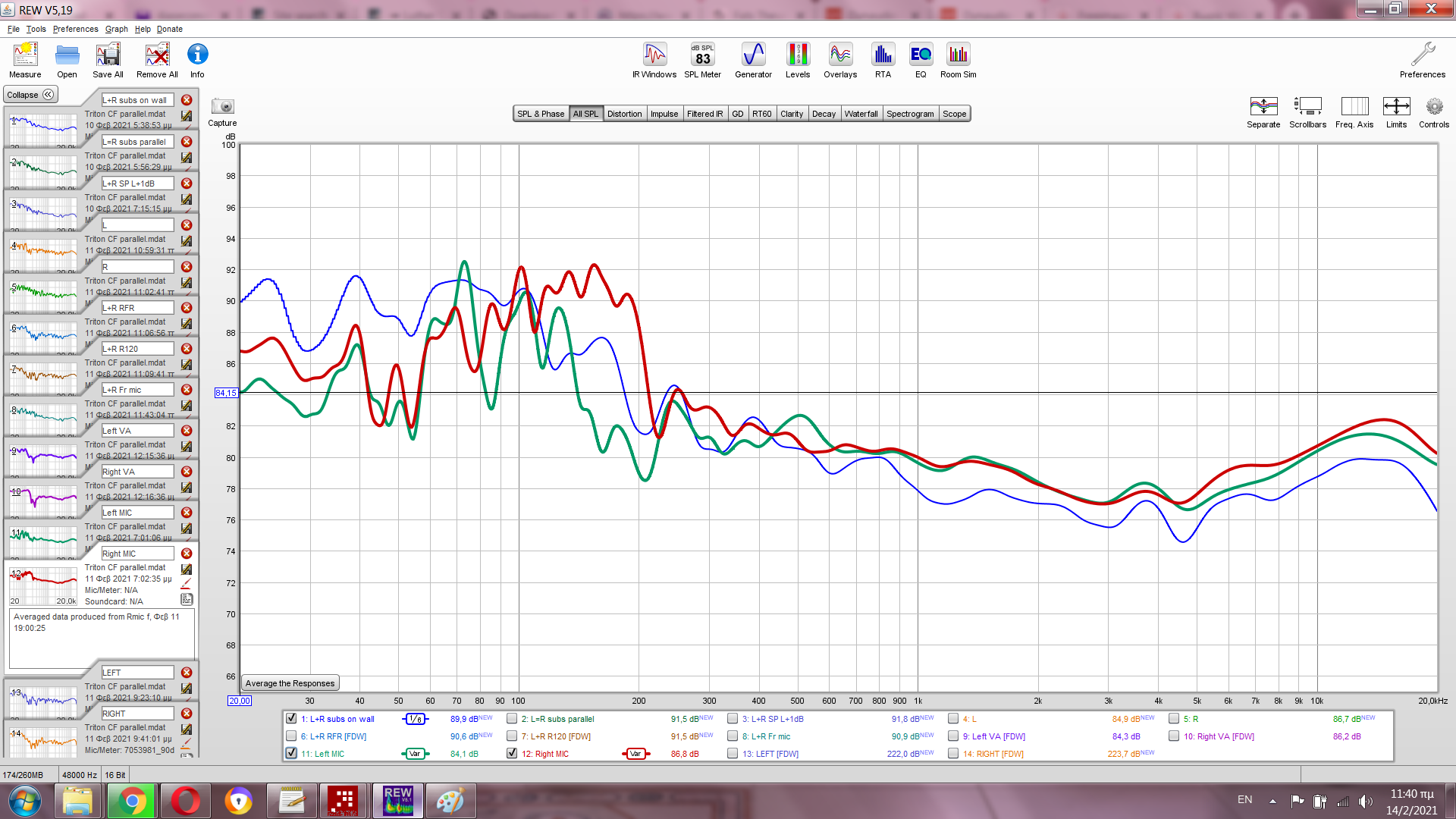Open Var smoothing selector for Left MIC
This screenshot has height=819, width=1456.
(415, 754)
